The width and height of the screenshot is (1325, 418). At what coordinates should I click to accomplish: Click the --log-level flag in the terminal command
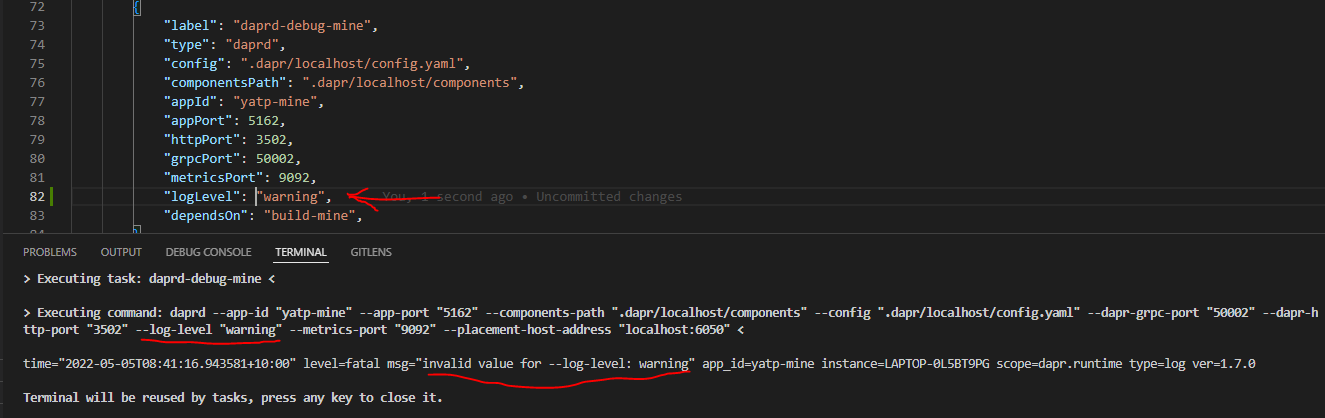click(x=174, y=329)
